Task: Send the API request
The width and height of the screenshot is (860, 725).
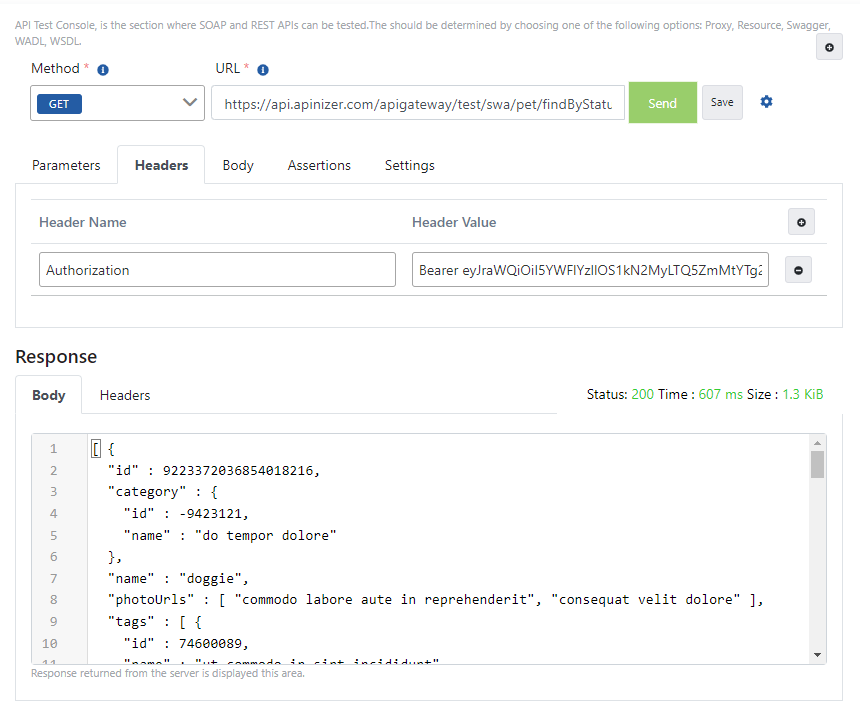Action: (662, 102)
